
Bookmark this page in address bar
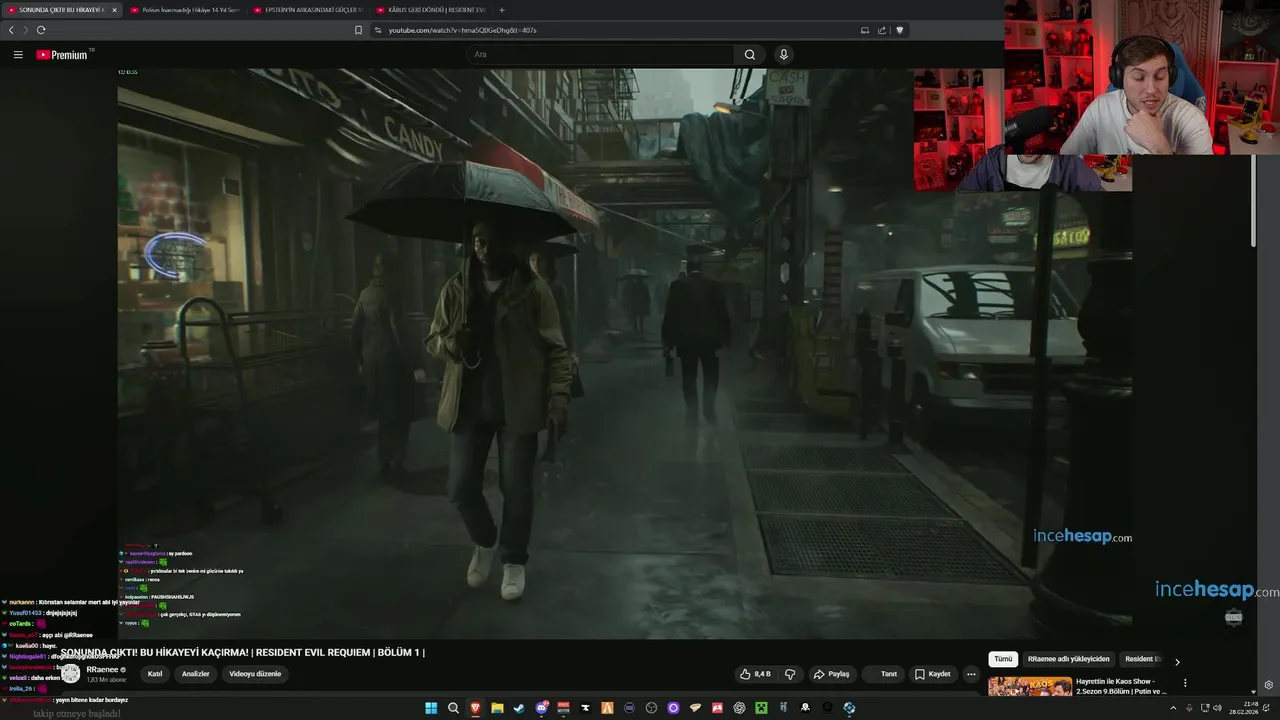click(x=358, y=30)
